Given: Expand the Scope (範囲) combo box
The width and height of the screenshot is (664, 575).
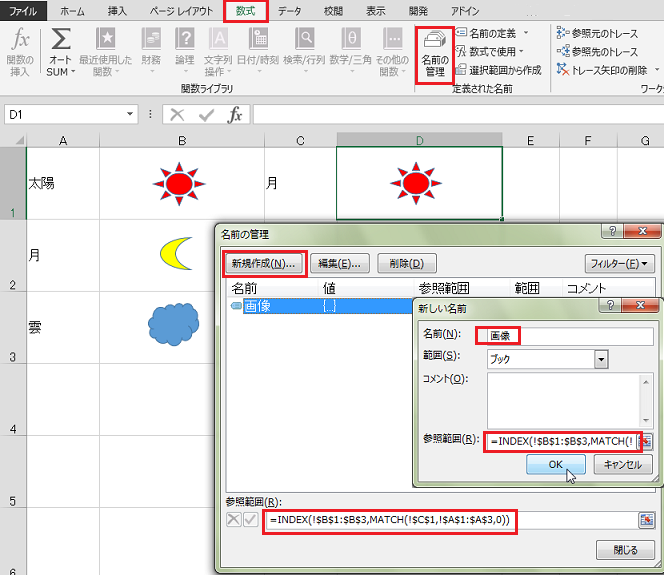Looking at the screenshot, I should [x=601, y=358].
